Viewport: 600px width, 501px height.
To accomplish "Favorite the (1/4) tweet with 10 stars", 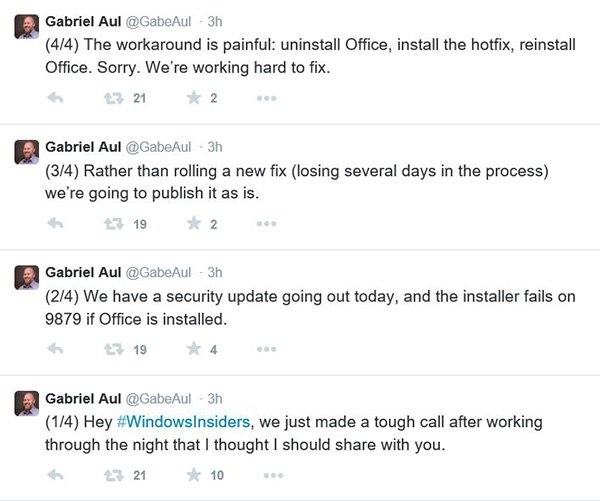I will [194, 475].
